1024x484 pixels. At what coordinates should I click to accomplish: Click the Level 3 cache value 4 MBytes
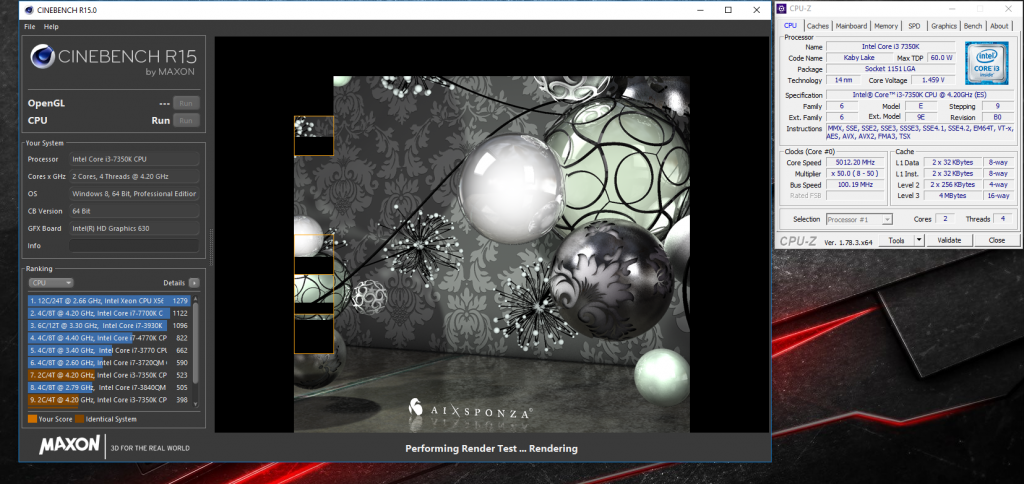953,195
